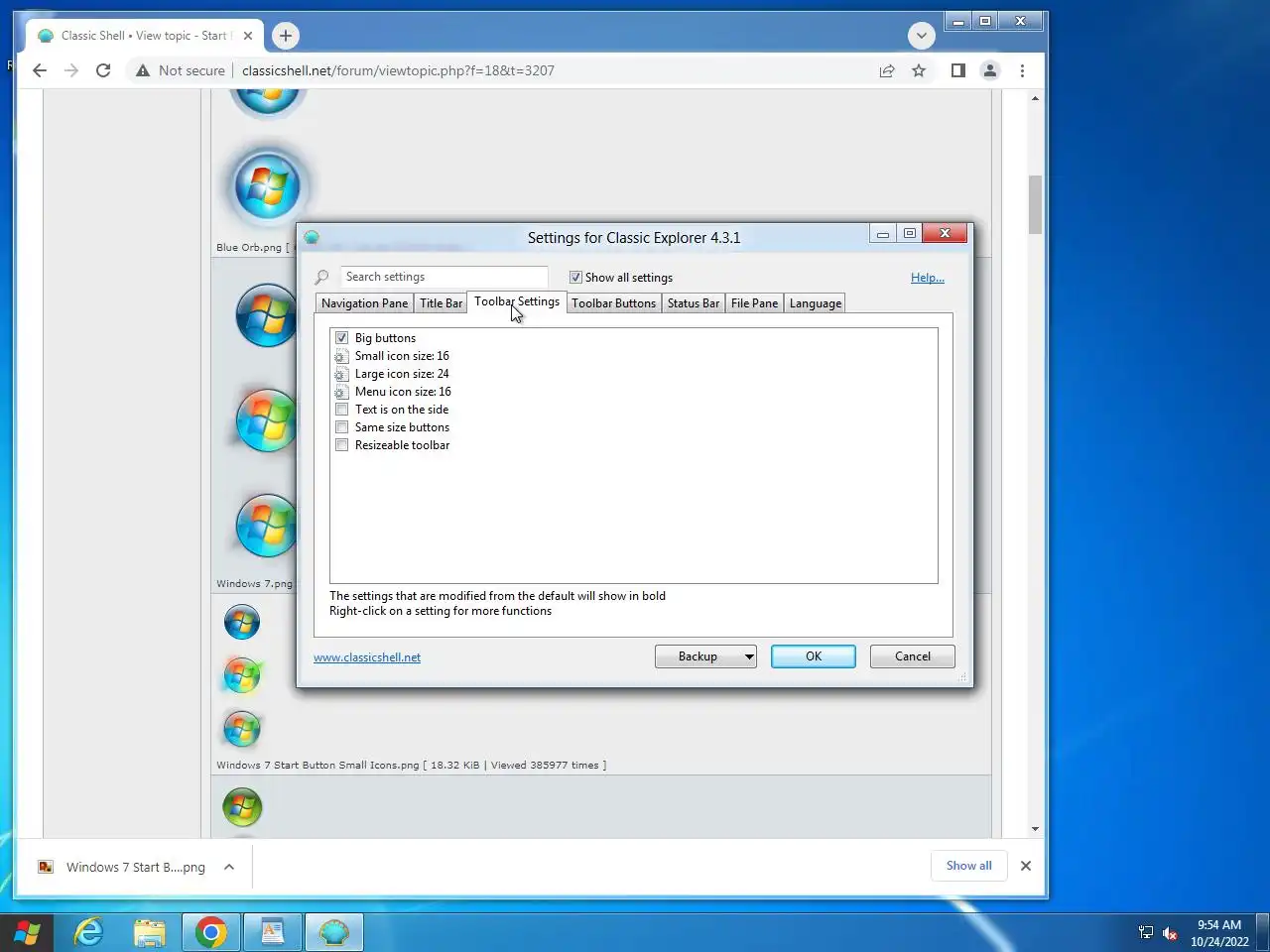
Task: Click the taskbar clock showing 9:54 AM
Action: (x=1219, y=933)
